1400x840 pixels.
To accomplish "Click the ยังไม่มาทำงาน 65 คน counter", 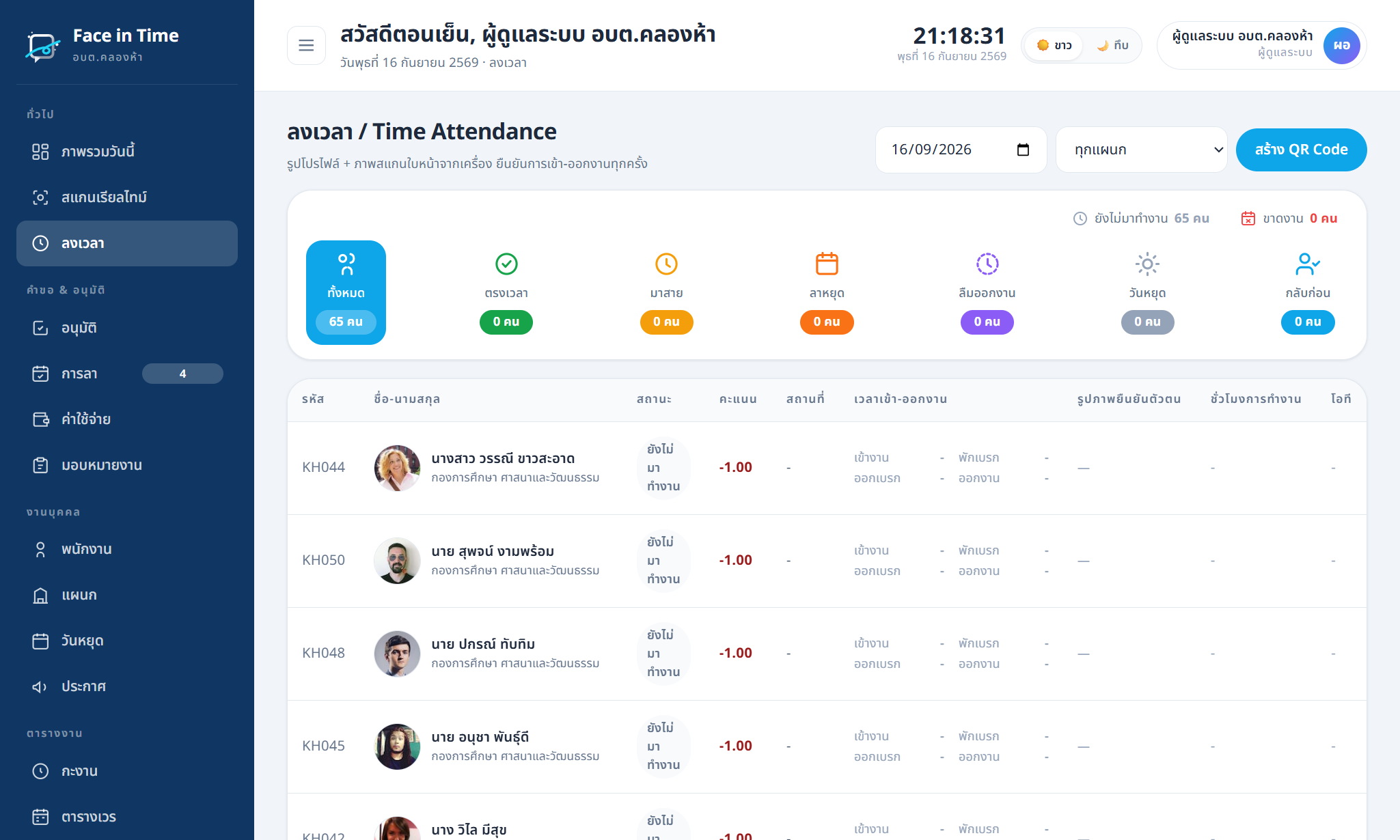I will [1141, 219].
